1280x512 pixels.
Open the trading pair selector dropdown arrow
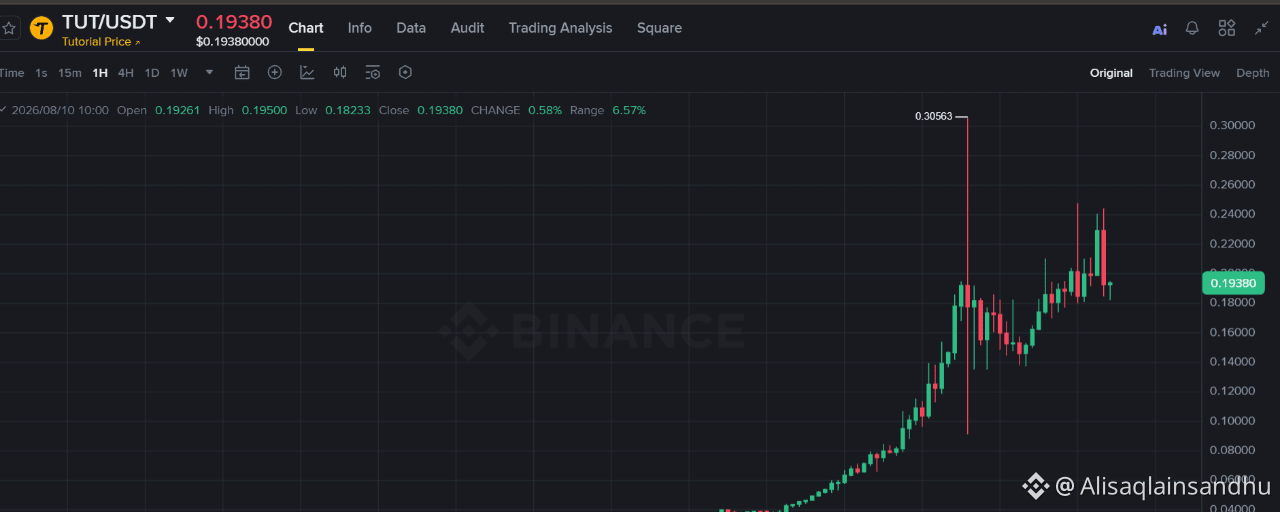tap(170, 20)
